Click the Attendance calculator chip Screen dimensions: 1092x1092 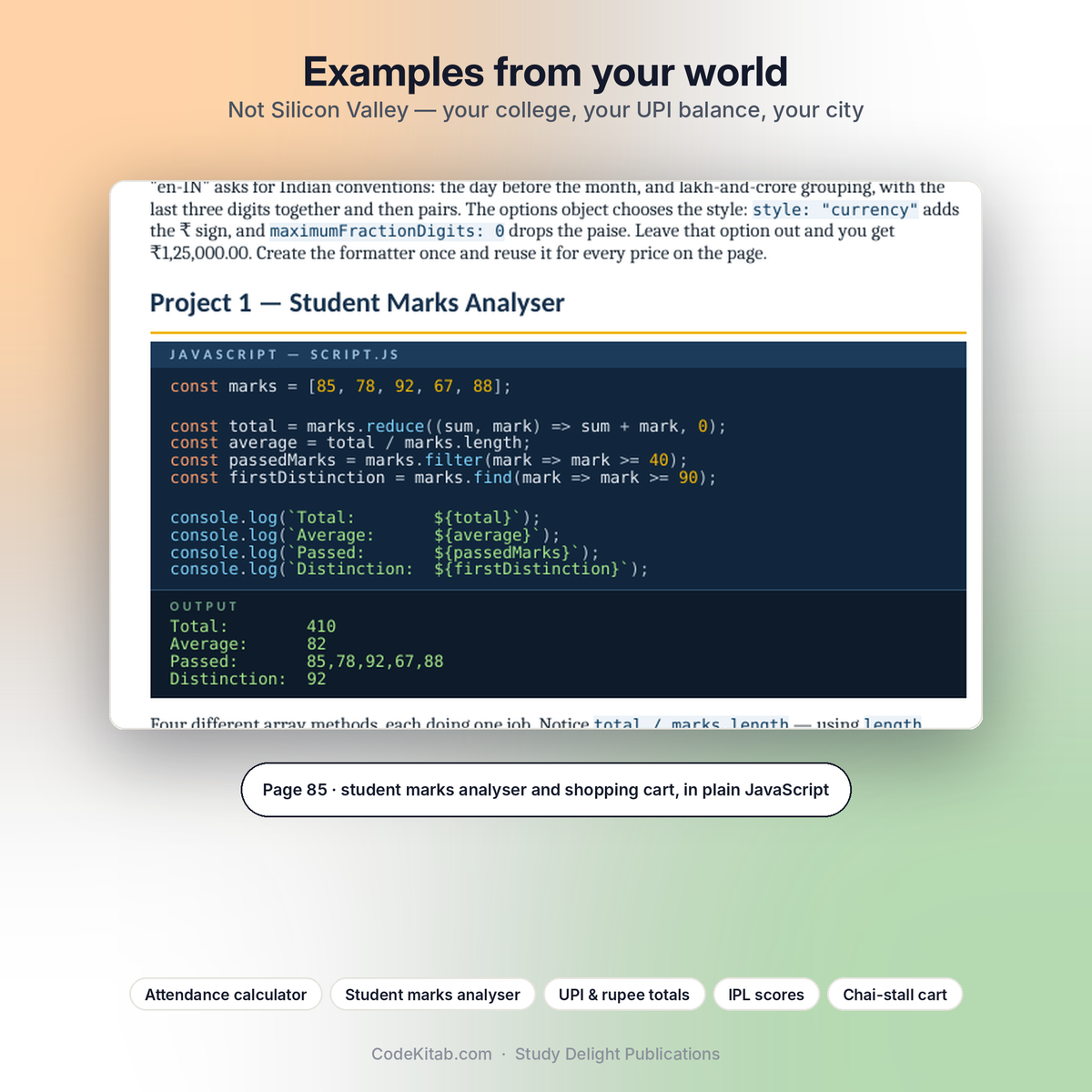226,995
